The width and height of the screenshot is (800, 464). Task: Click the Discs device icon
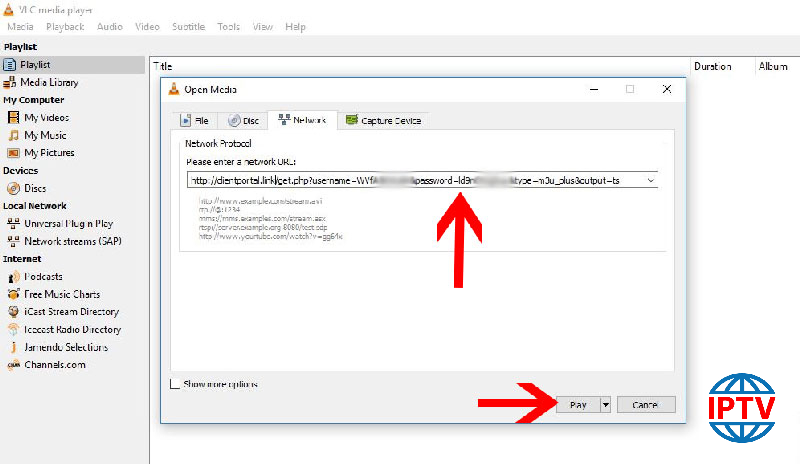click(x=14, y=188)
